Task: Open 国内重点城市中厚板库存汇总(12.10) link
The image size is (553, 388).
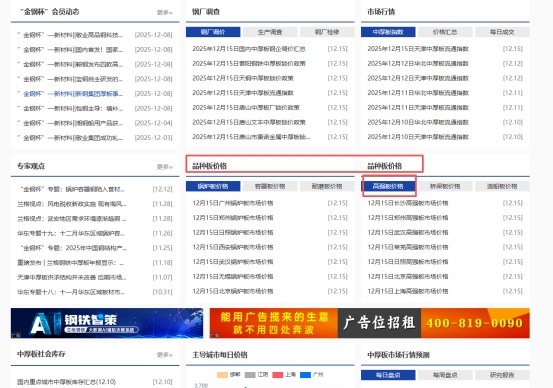Action: (x=66, y=382)
